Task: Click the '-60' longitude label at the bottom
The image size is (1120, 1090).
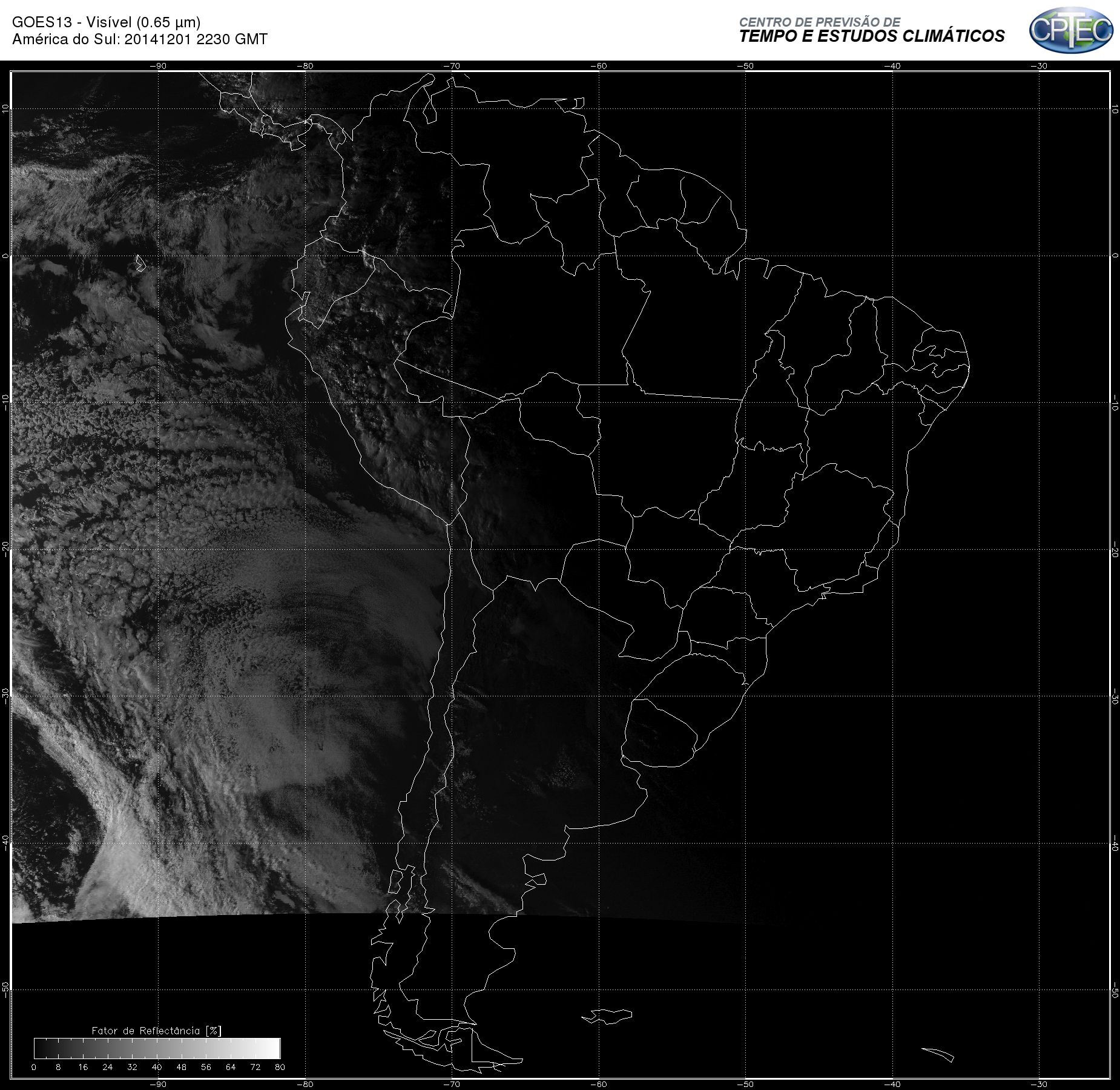Action: pyautogui.click(x=598, y=1084)
